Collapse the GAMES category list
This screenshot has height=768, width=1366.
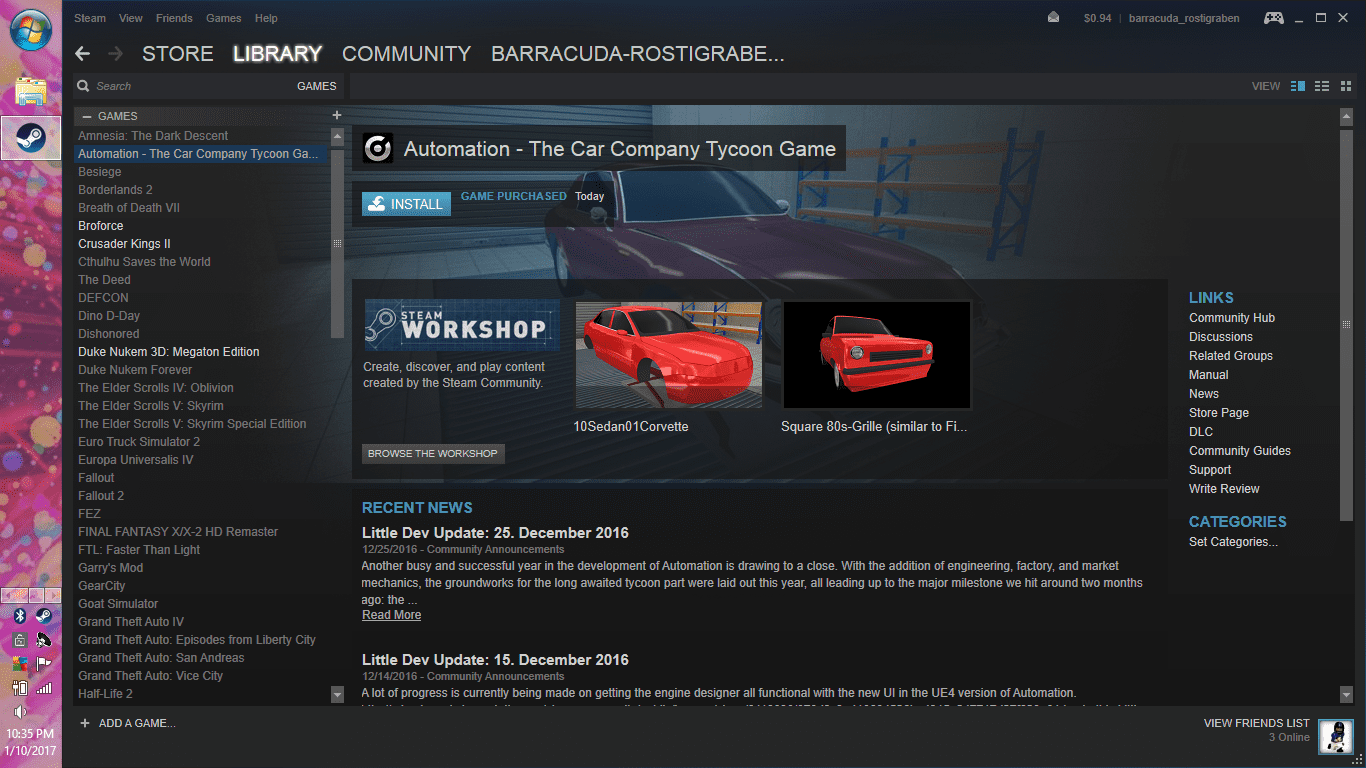tap(87, 116)
